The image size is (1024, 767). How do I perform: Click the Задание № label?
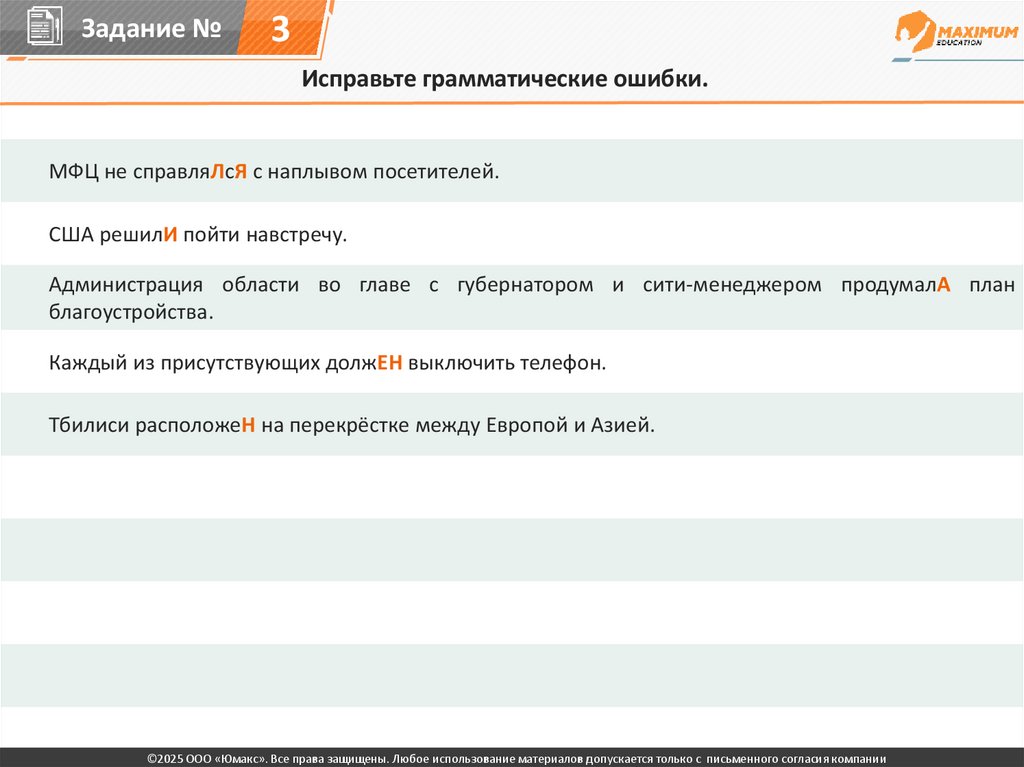[152, 28]
